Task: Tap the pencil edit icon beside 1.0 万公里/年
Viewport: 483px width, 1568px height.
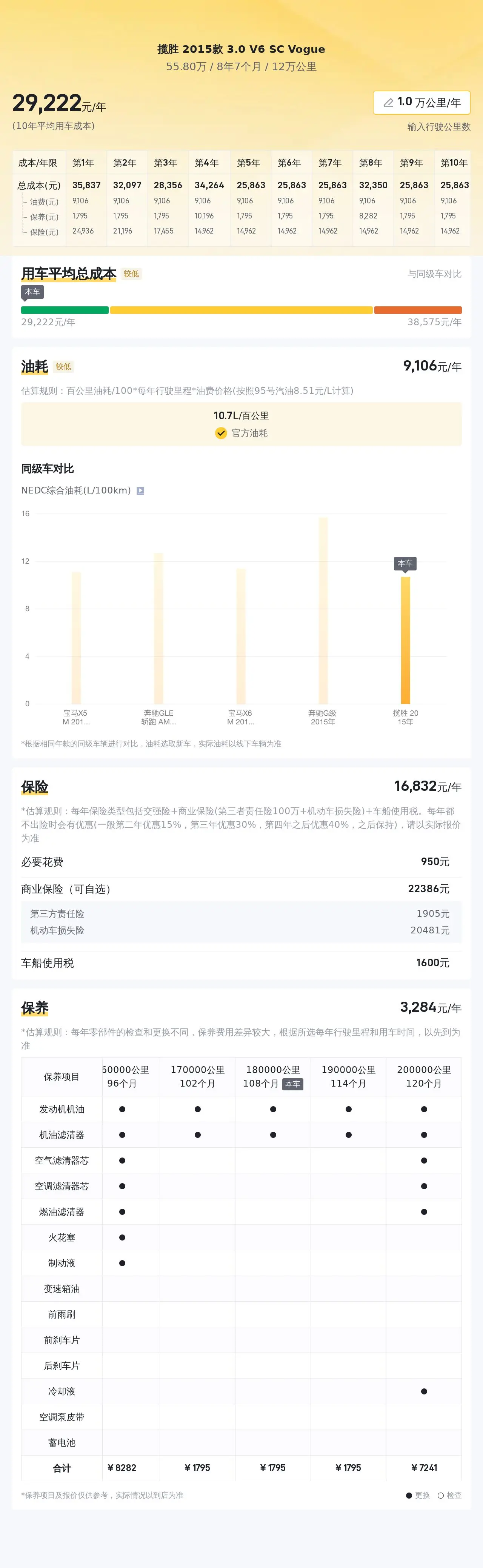Action: pos(388,103)
